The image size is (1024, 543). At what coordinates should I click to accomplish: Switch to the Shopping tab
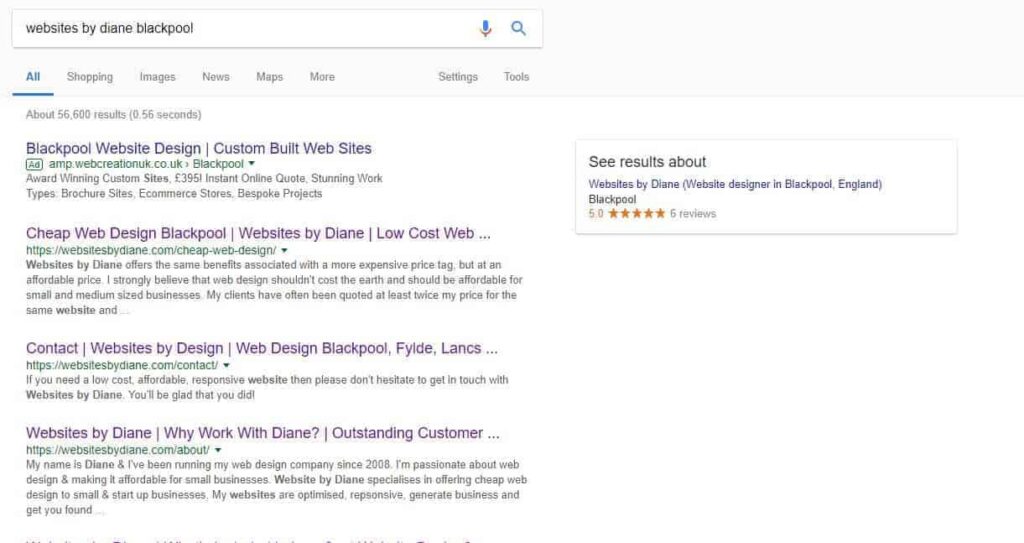(x=89, y=76)
